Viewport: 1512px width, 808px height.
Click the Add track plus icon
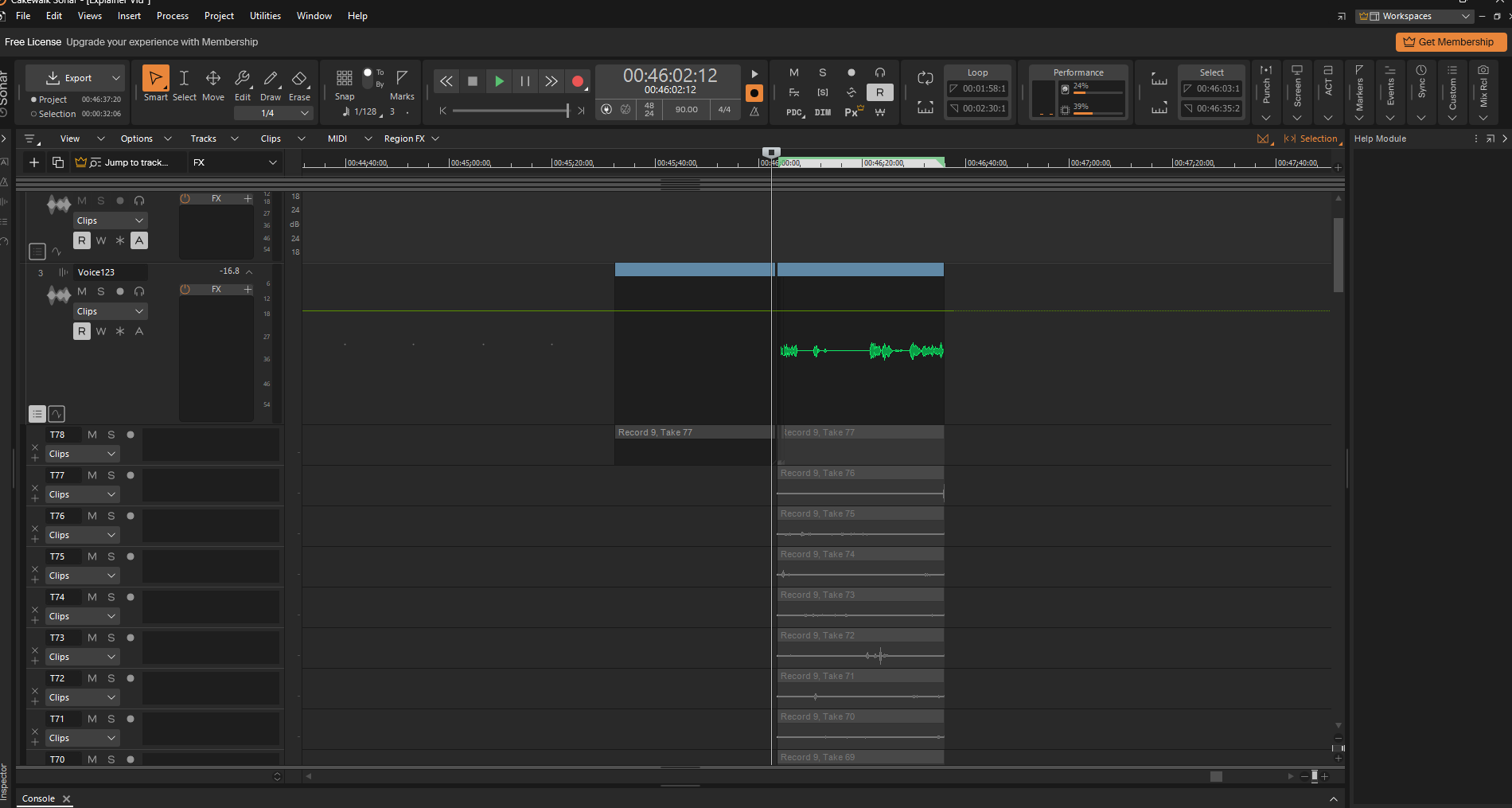(34, 162)
